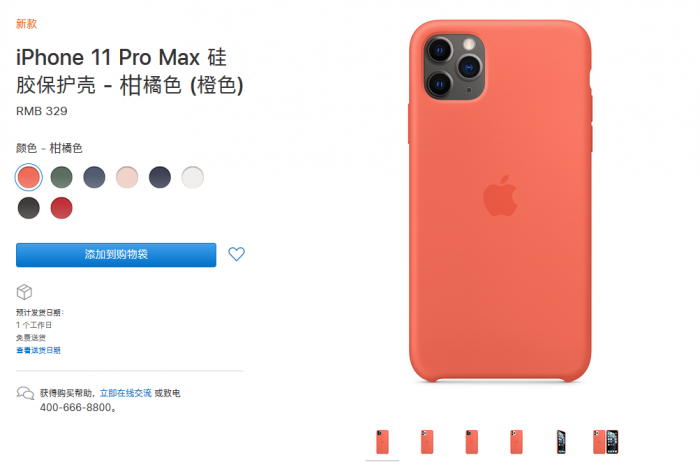This screenshot has width=700, height=476.
Task: Add the case to the shopping bag
Action: pos(116,255)
